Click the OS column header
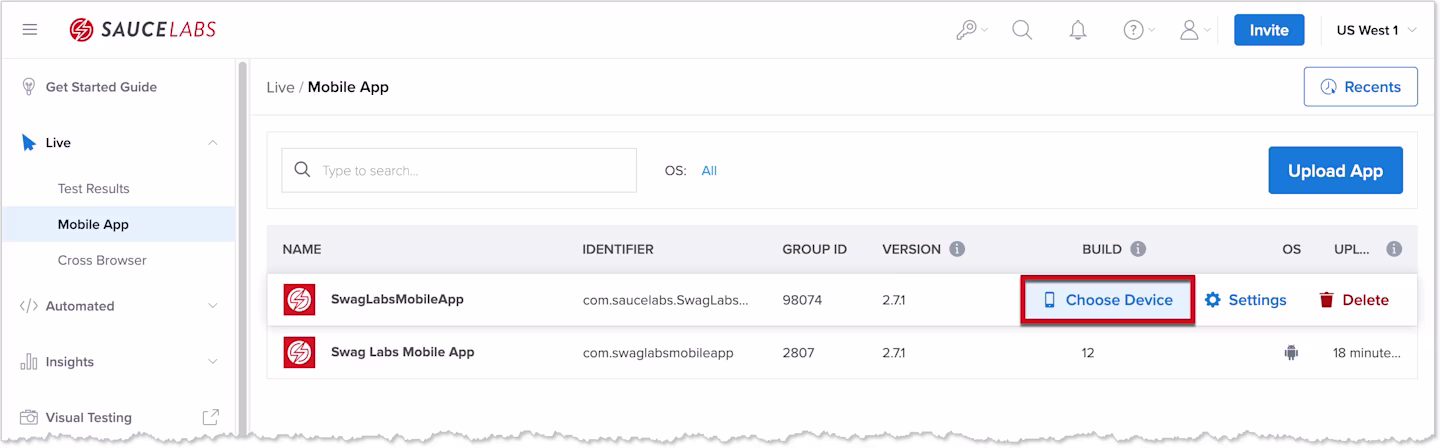 pos(1292,249)
